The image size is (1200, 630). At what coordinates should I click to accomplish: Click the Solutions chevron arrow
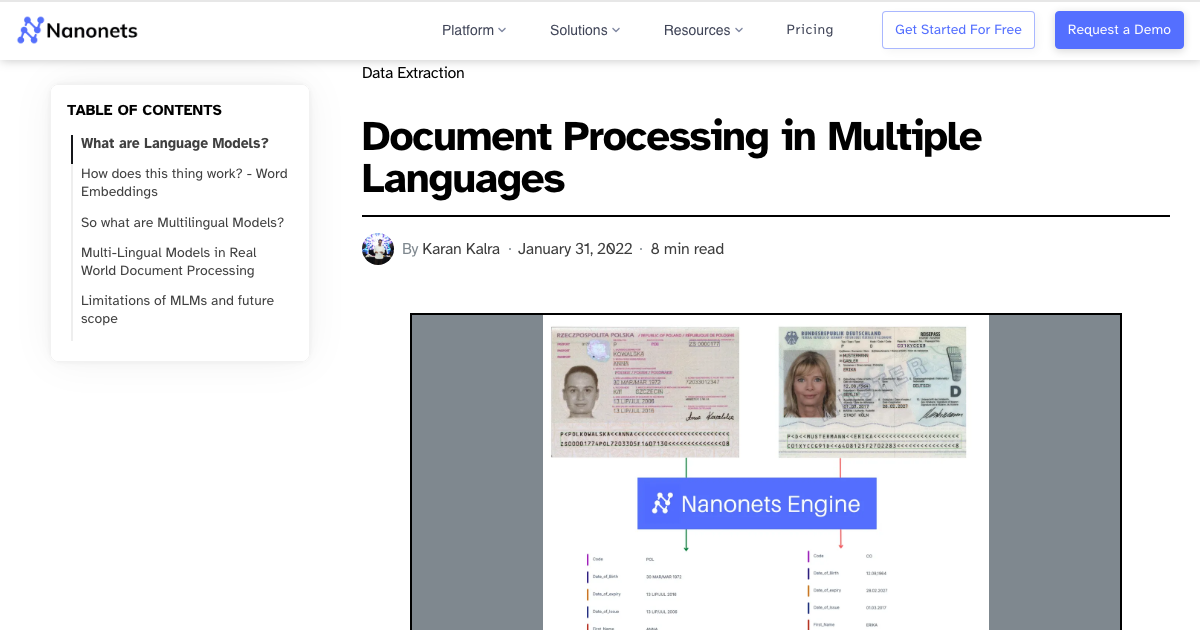pos(616,31)
